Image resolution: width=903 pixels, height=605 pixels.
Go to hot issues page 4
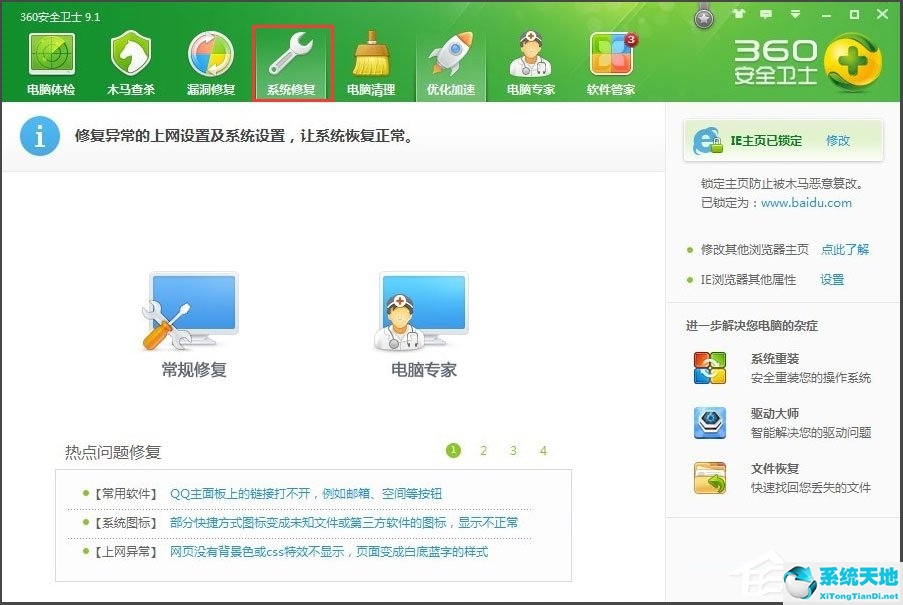543,451
